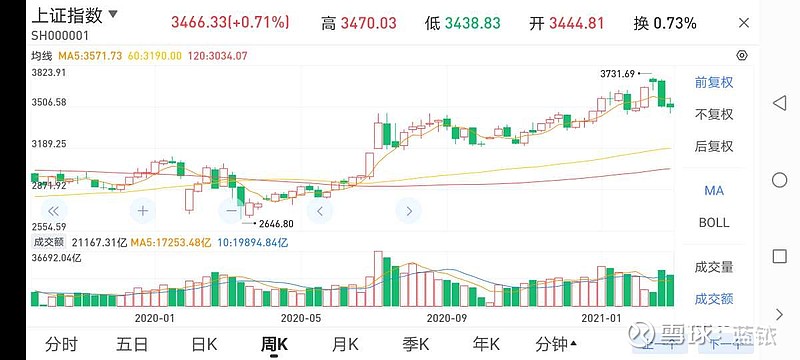Click the SH000001 stock code
This screenshot has width=800, height=360.
click(60, 36)
